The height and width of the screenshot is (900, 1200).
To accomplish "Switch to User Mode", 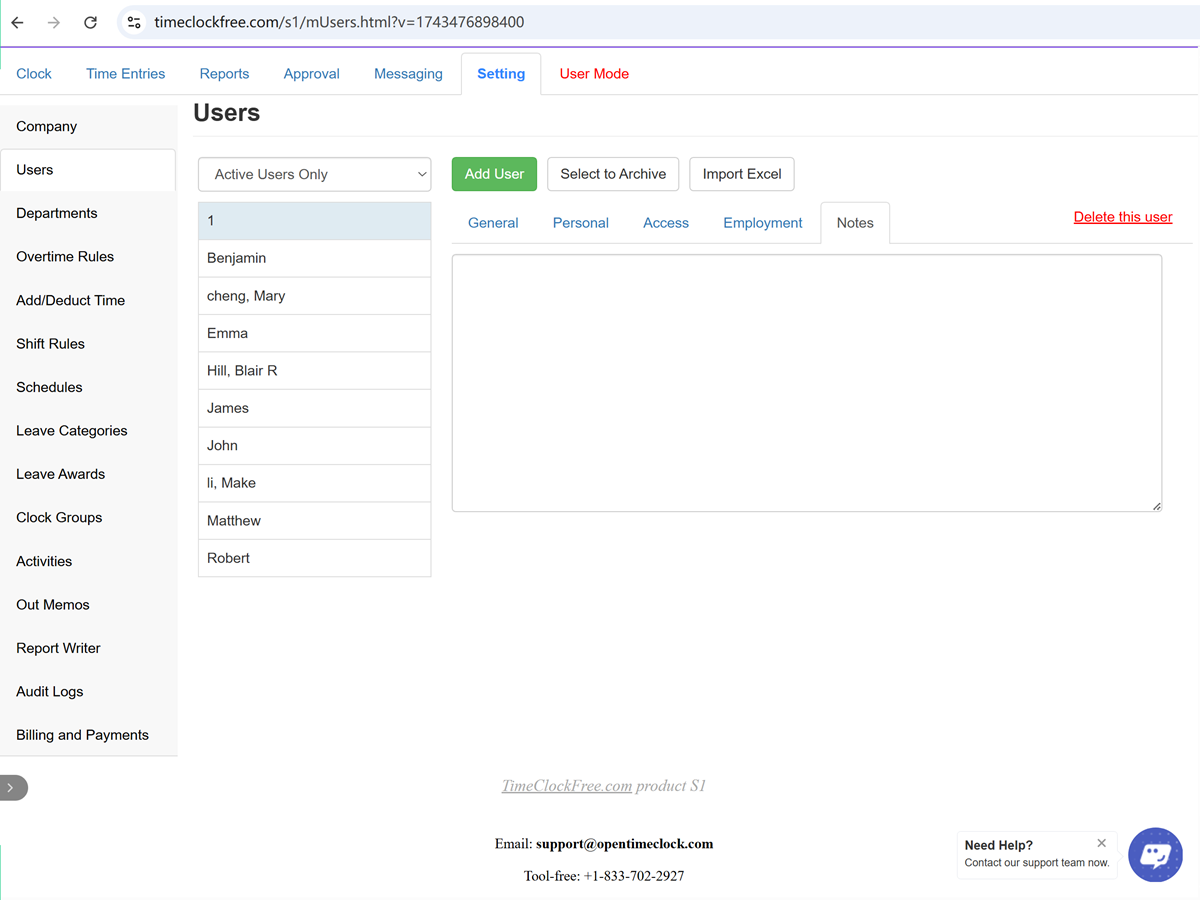I will point(594,74).
